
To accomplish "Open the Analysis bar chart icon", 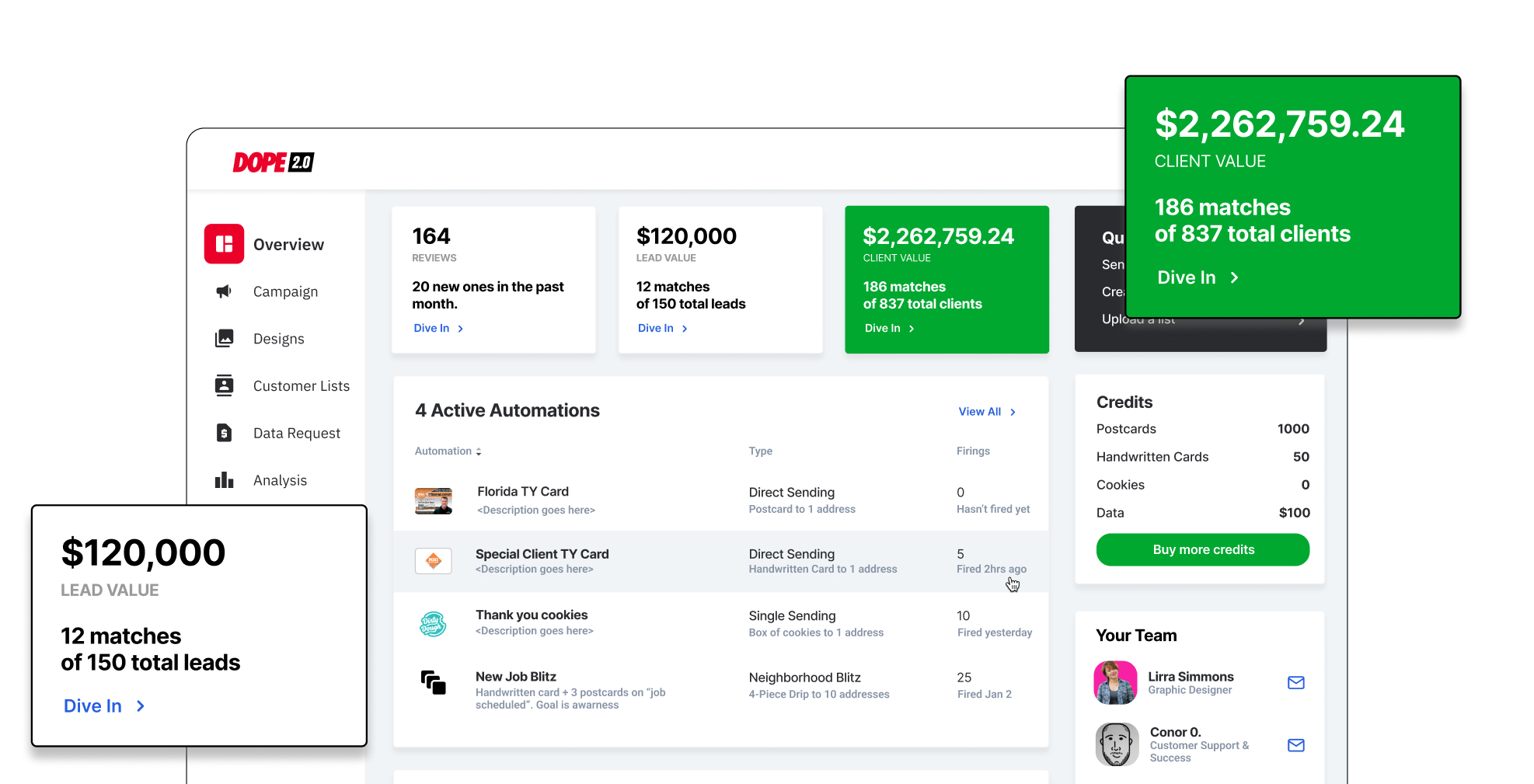I will pyautogui.click(x=224, y=480).
